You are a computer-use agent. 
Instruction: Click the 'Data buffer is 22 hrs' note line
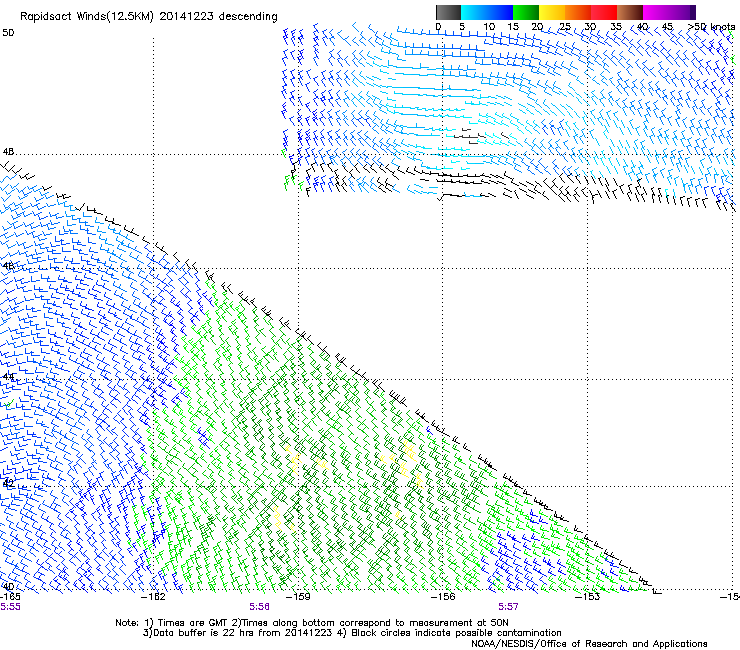pyautogui.click(x=352, y=633)
